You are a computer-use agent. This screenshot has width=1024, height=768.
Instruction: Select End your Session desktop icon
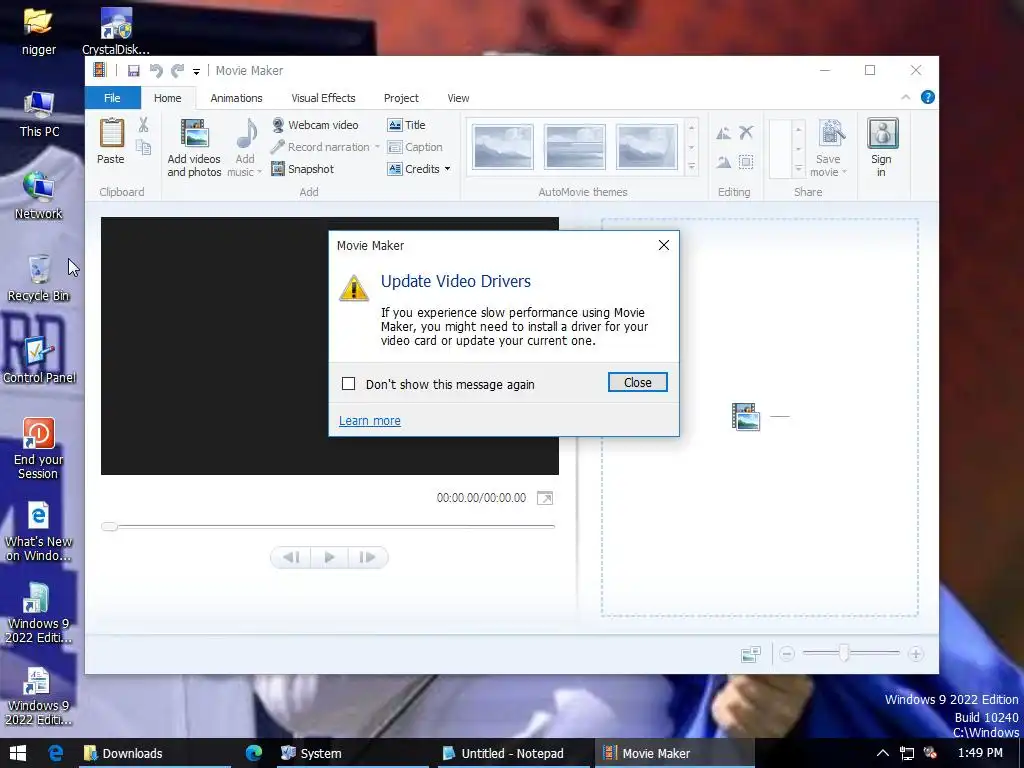39,449
